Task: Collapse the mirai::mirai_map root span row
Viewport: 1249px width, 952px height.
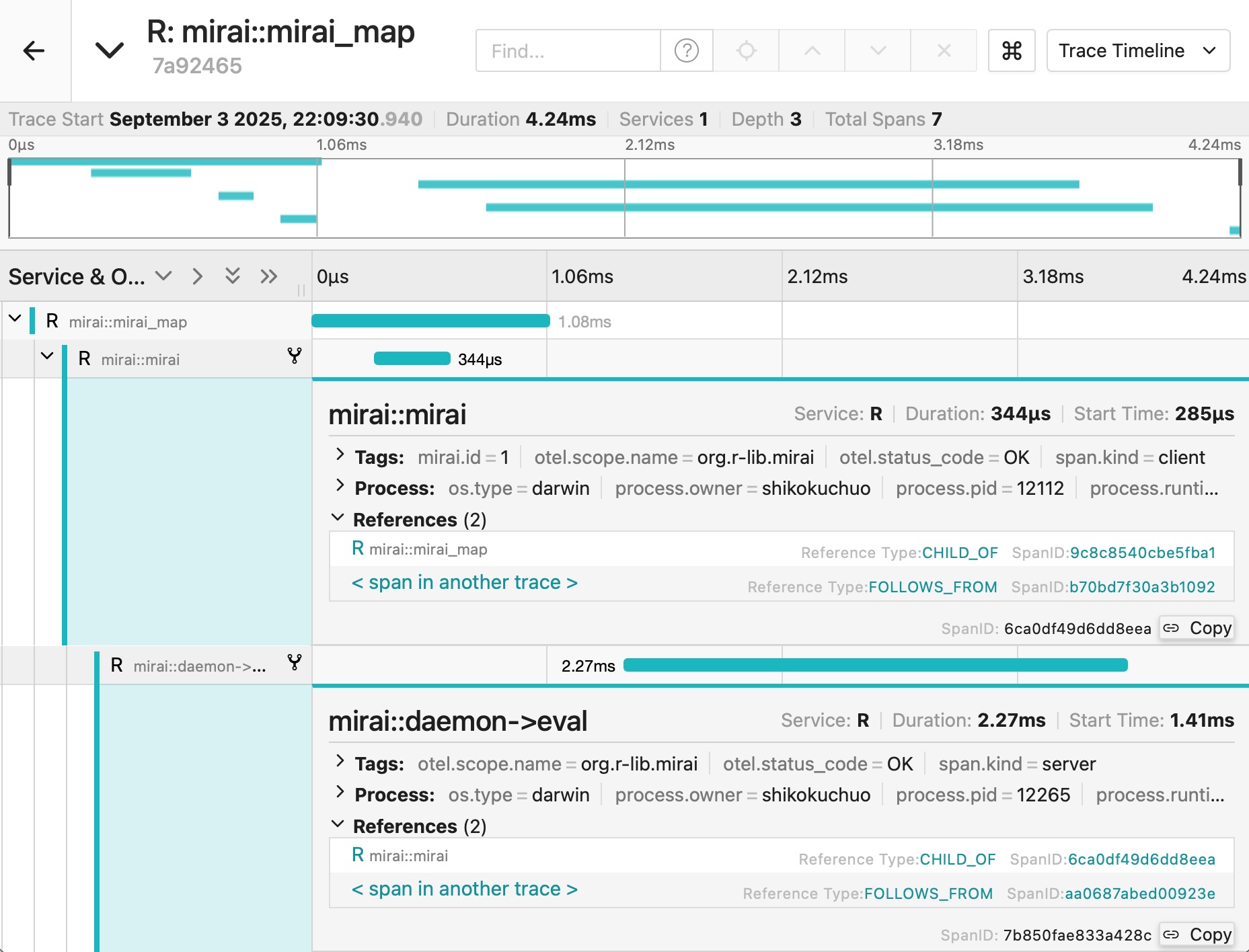Action: (x=15, y=321)
